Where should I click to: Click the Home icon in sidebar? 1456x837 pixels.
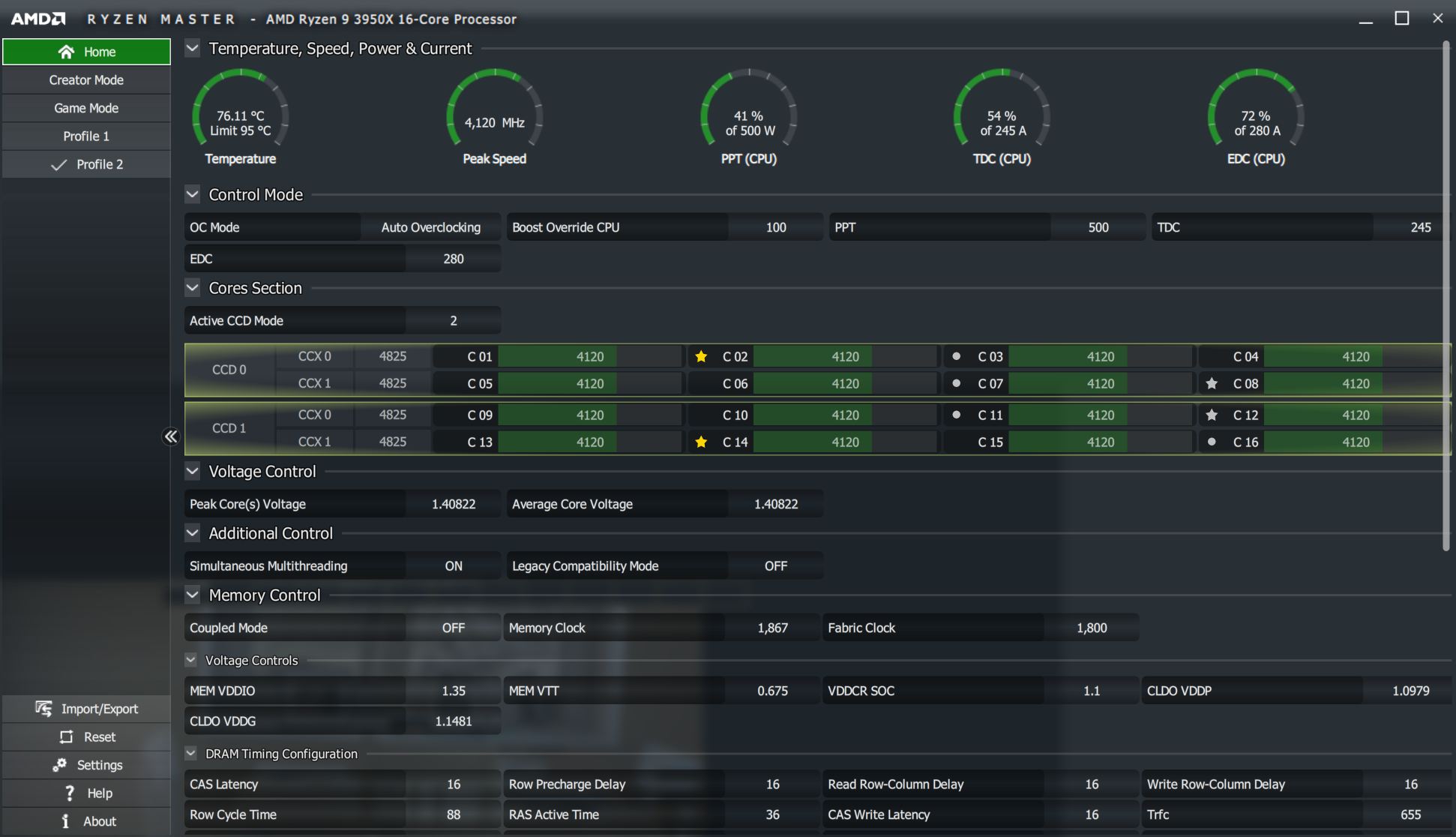[x=66, y=52]
